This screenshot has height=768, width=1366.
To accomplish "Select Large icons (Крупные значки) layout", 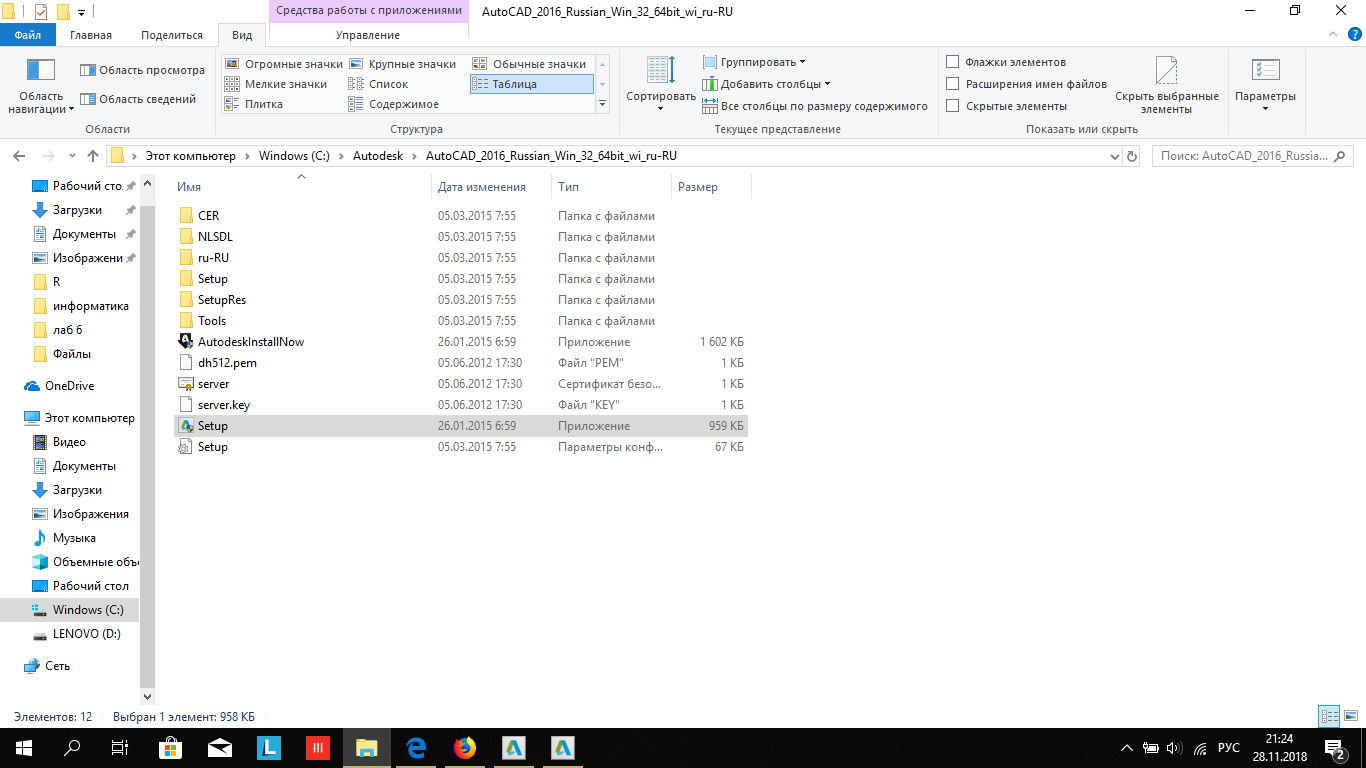I will coord(402,64).
